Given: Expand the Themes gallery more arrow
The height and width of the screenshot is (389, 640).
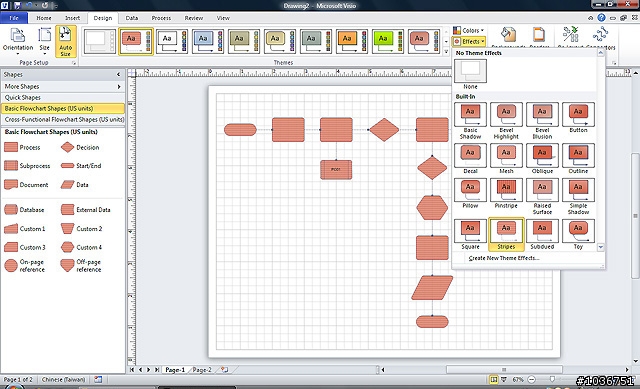Looking at the screenshot, I should pos(446,51).
